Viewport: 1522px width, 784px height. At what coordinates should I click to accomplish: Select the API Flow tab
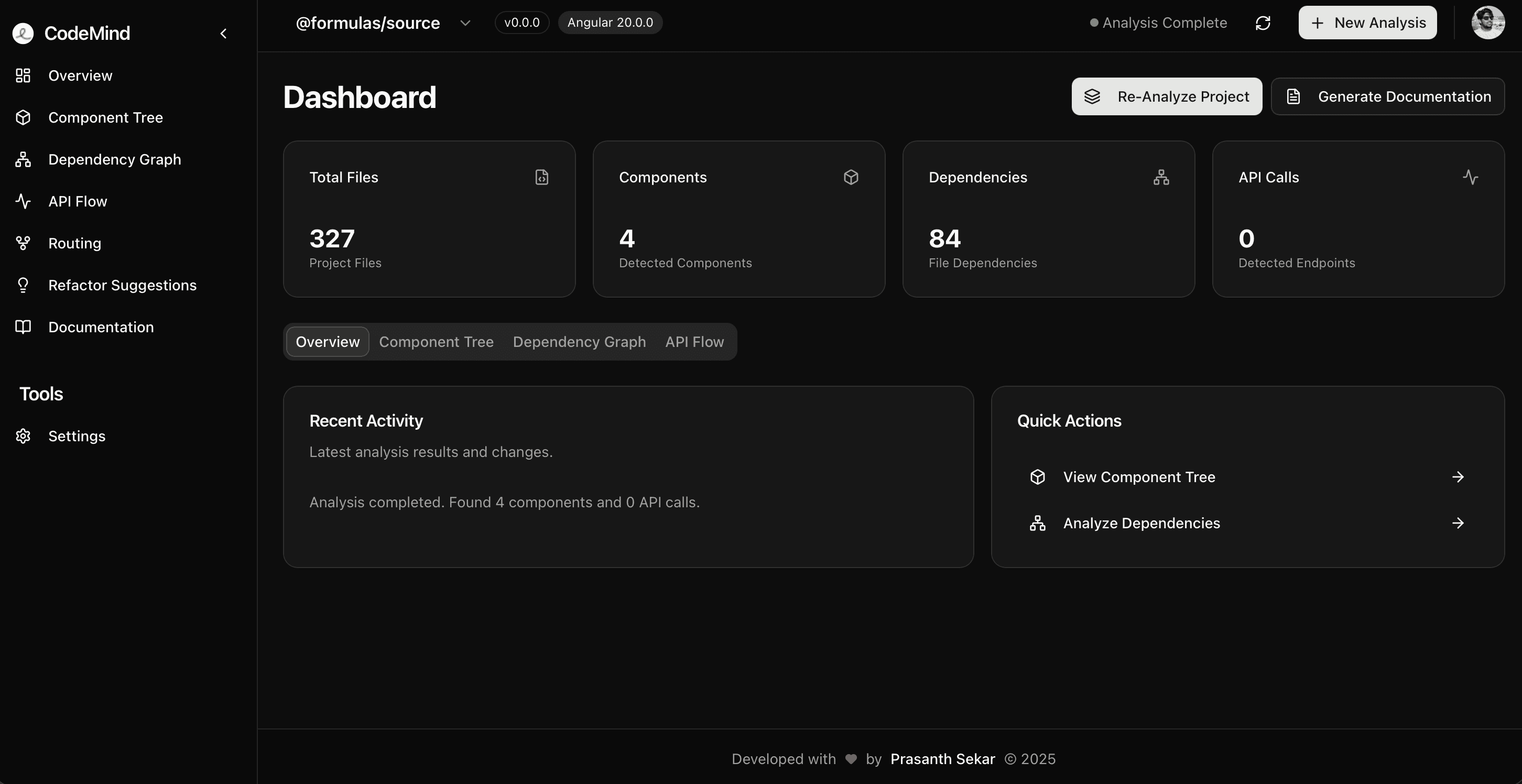coord(694,342)
